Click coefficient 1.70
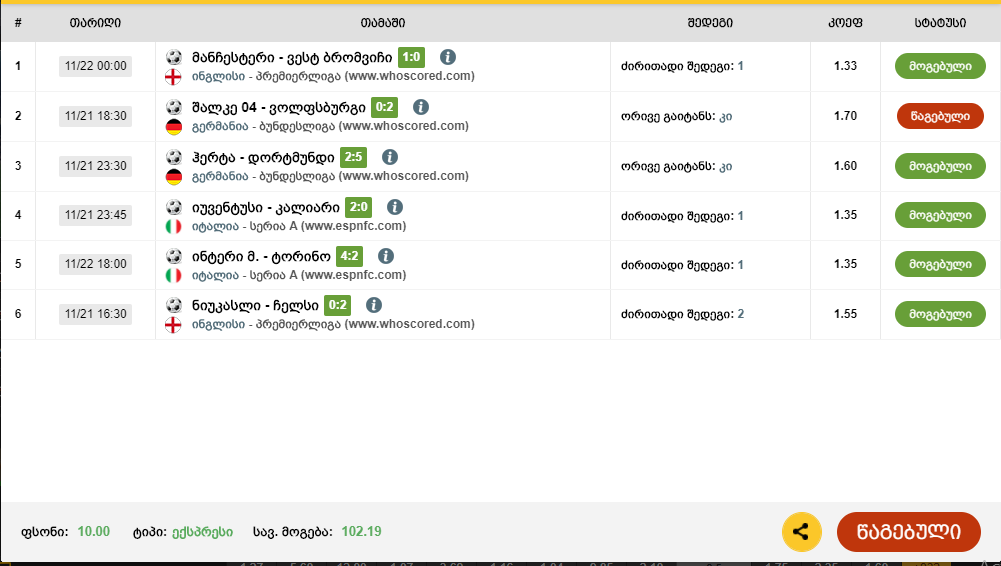1001x566 pixels. click(845, 115)
